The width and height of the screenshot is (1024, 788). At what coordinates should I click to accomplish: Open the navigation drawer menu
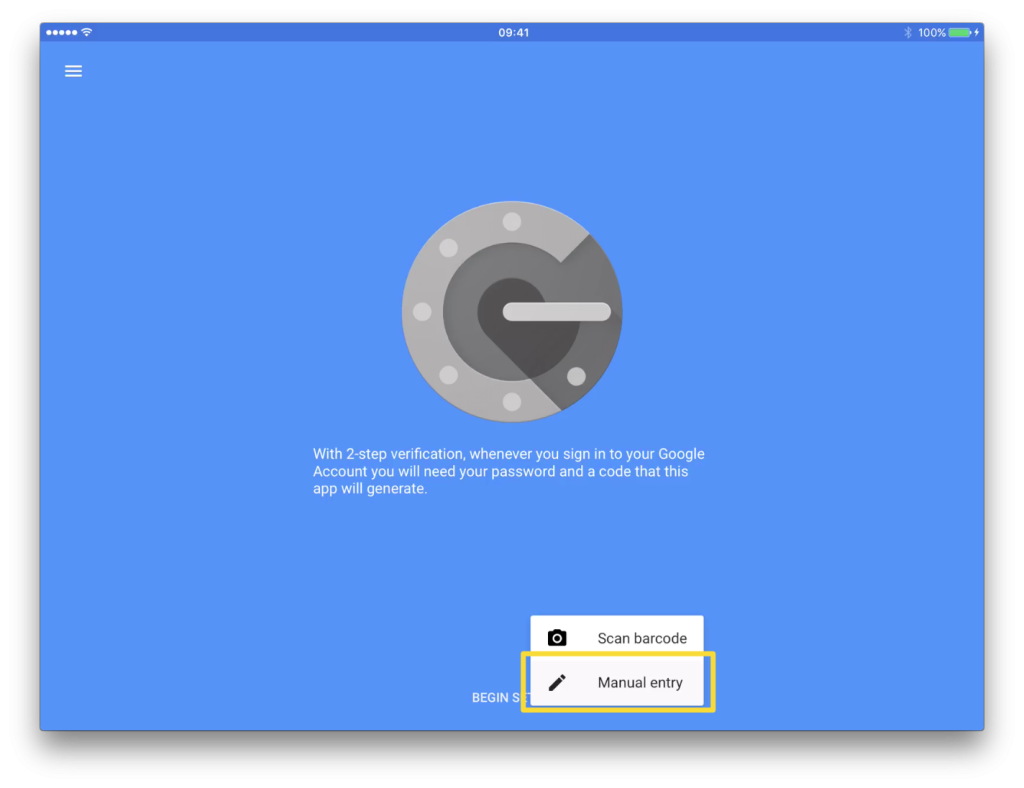(73, 71)
